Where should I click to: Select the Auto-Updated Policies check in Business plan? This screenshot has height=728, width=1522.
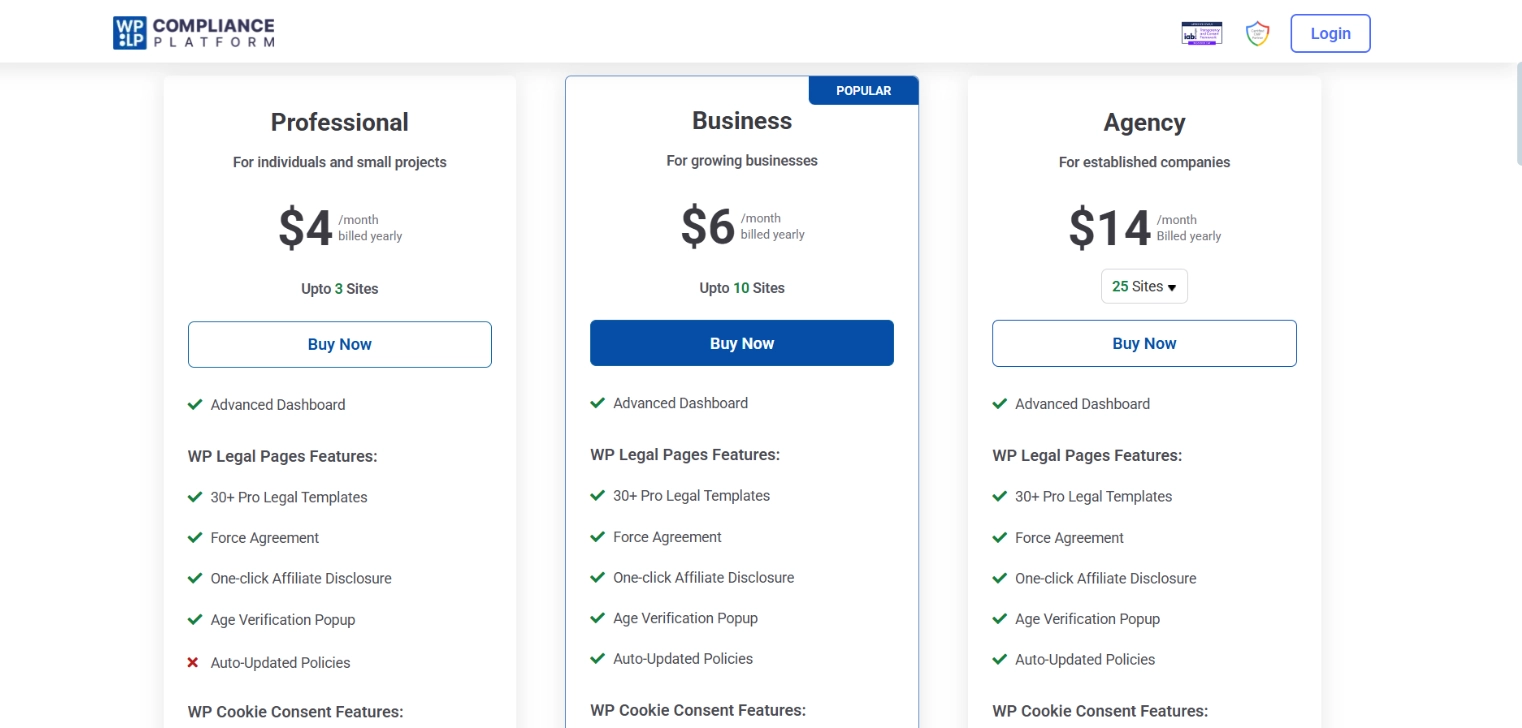pyautogui.click(x=597, y=658)
